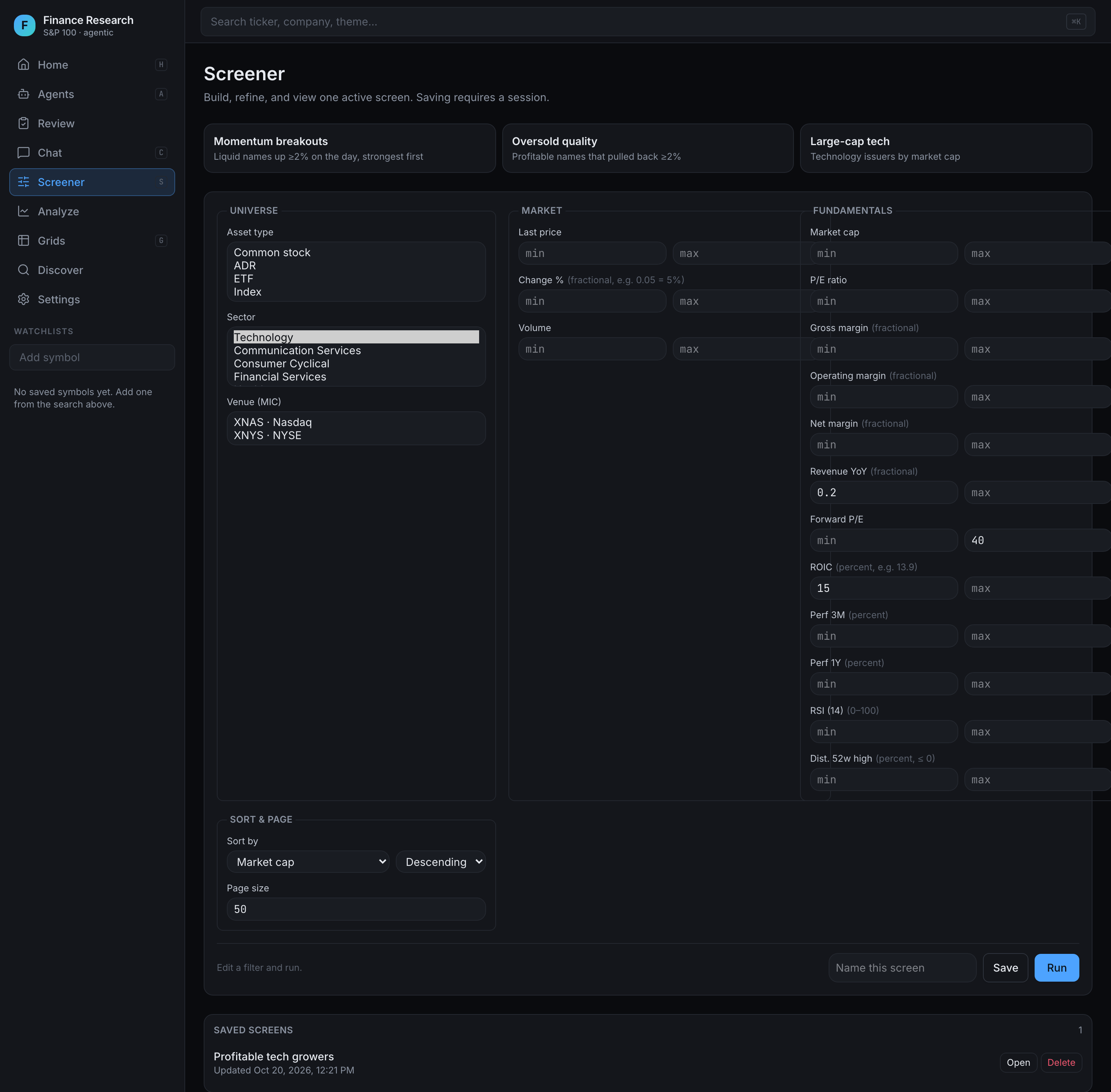Click the Review clipboard icon
The width and height of the screenshot is (1111, 1092).
24,123
